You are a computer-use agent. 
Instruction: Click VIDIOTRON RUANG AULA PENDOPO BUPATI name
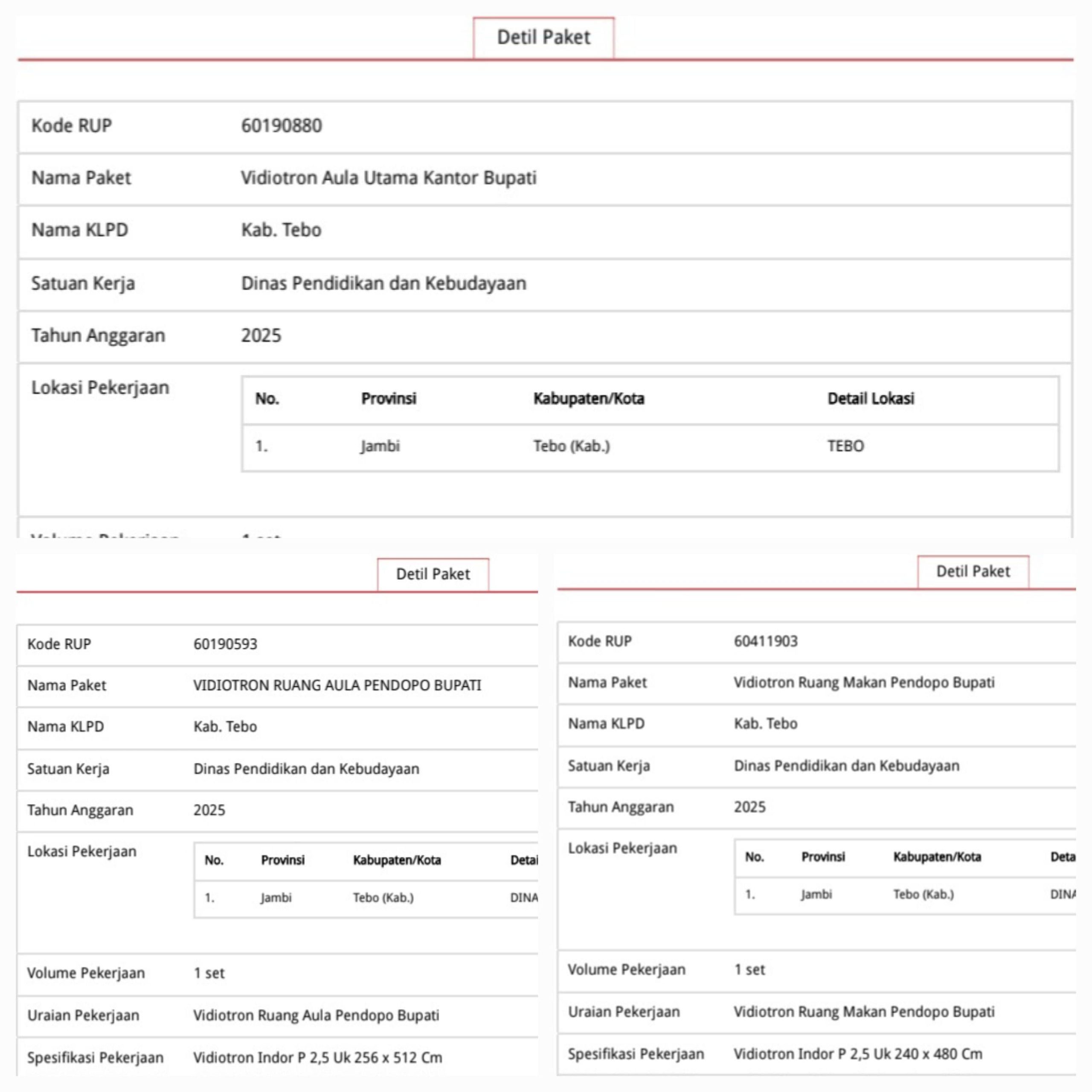(x=337, y=685)
